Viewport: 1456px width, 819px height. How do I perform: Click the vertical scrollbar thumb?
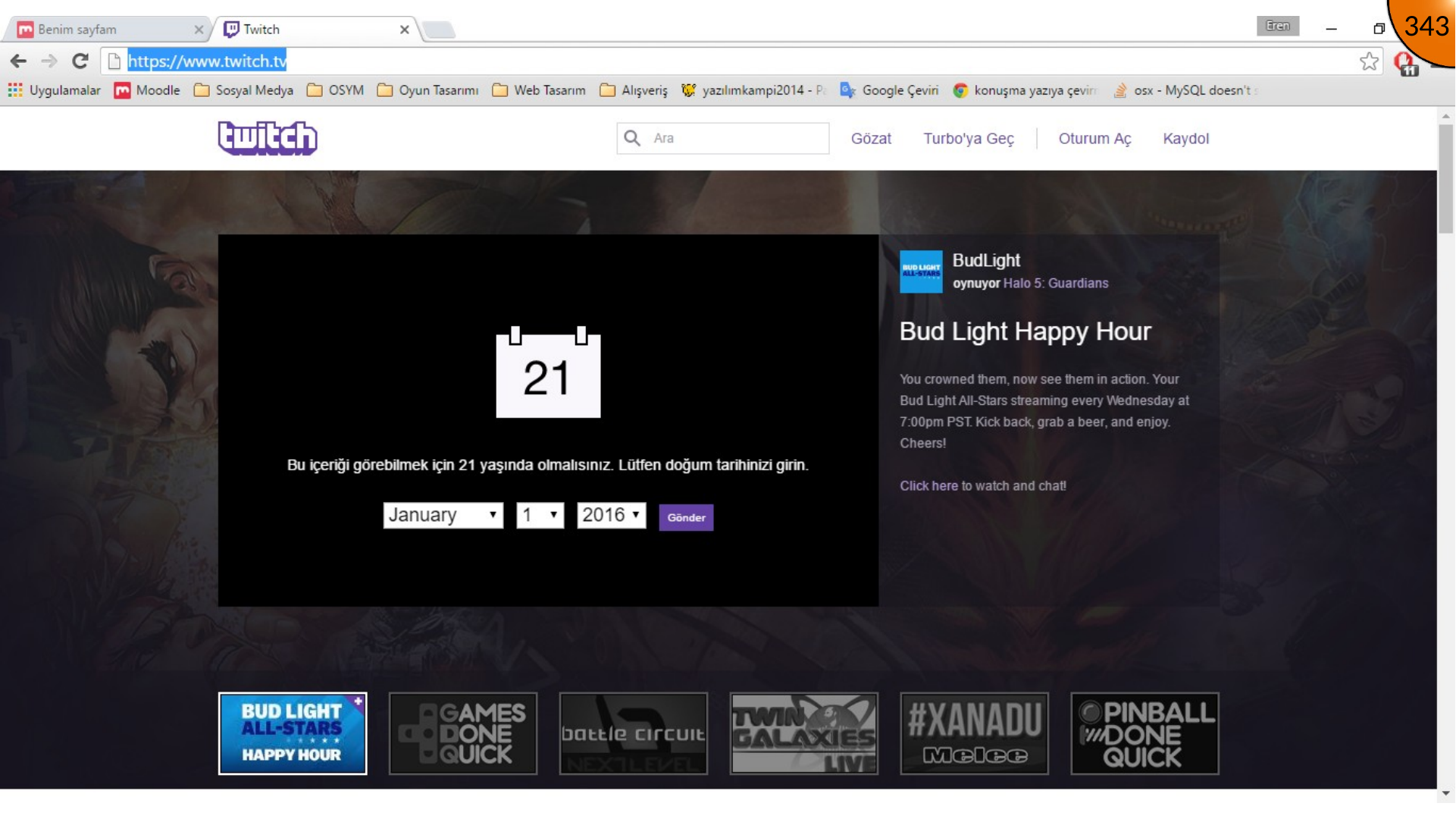[1446, 179]
